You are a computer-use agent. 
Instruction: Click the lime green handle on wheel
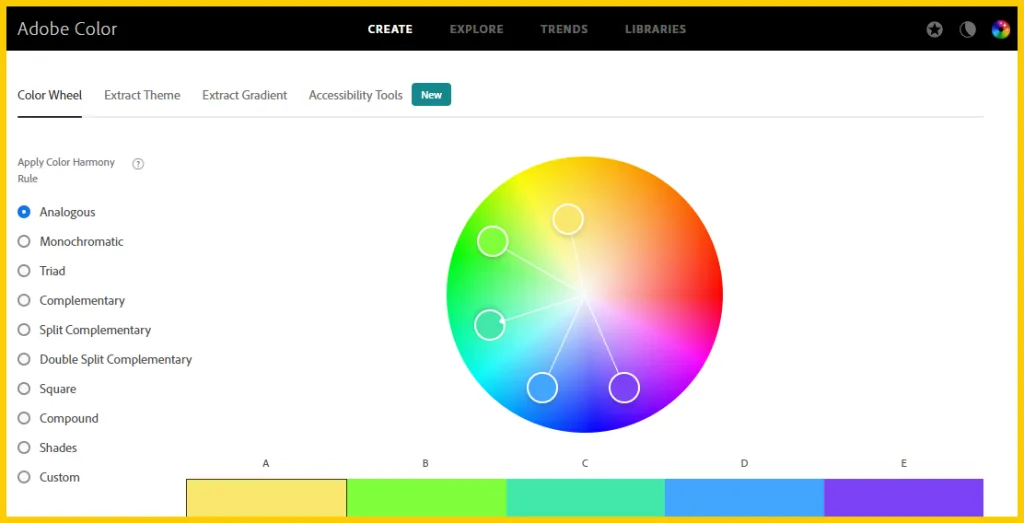pos(492,242)
